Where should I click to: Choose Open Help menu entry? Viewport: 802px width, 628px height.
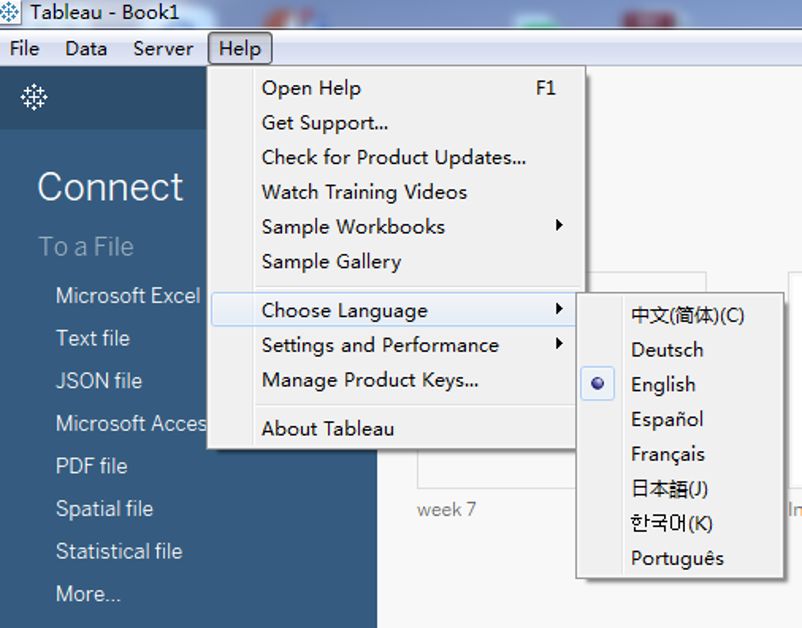[396, 88]
